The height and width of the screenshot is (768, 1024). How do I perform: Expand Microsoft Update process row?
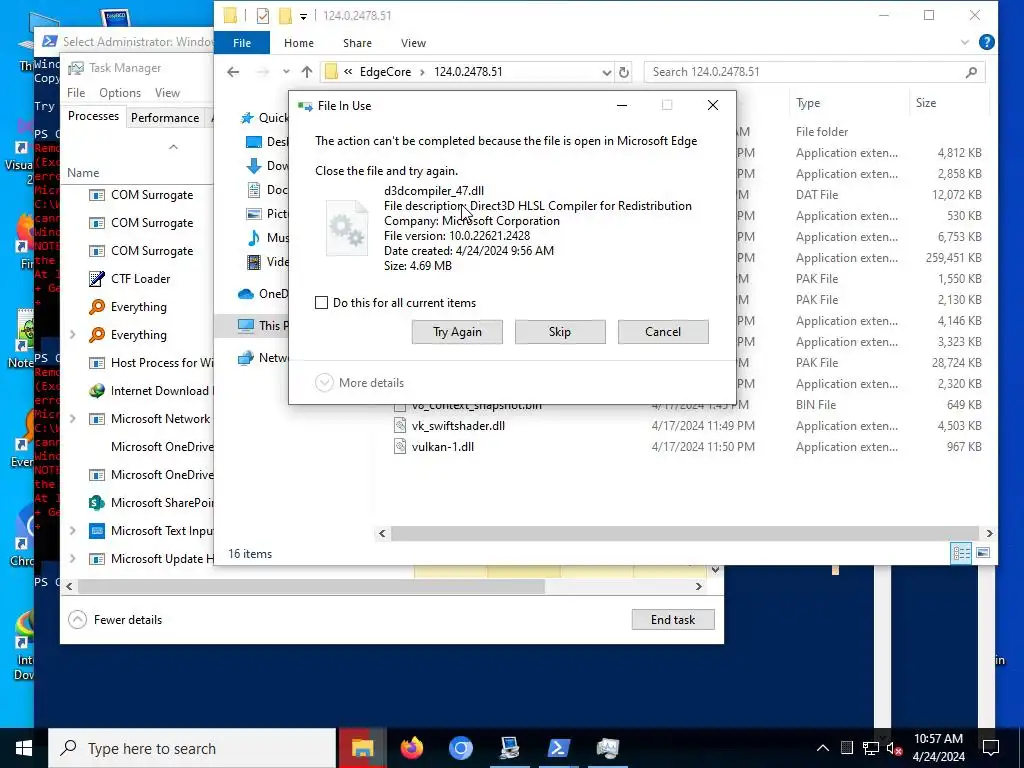point(72,559)
